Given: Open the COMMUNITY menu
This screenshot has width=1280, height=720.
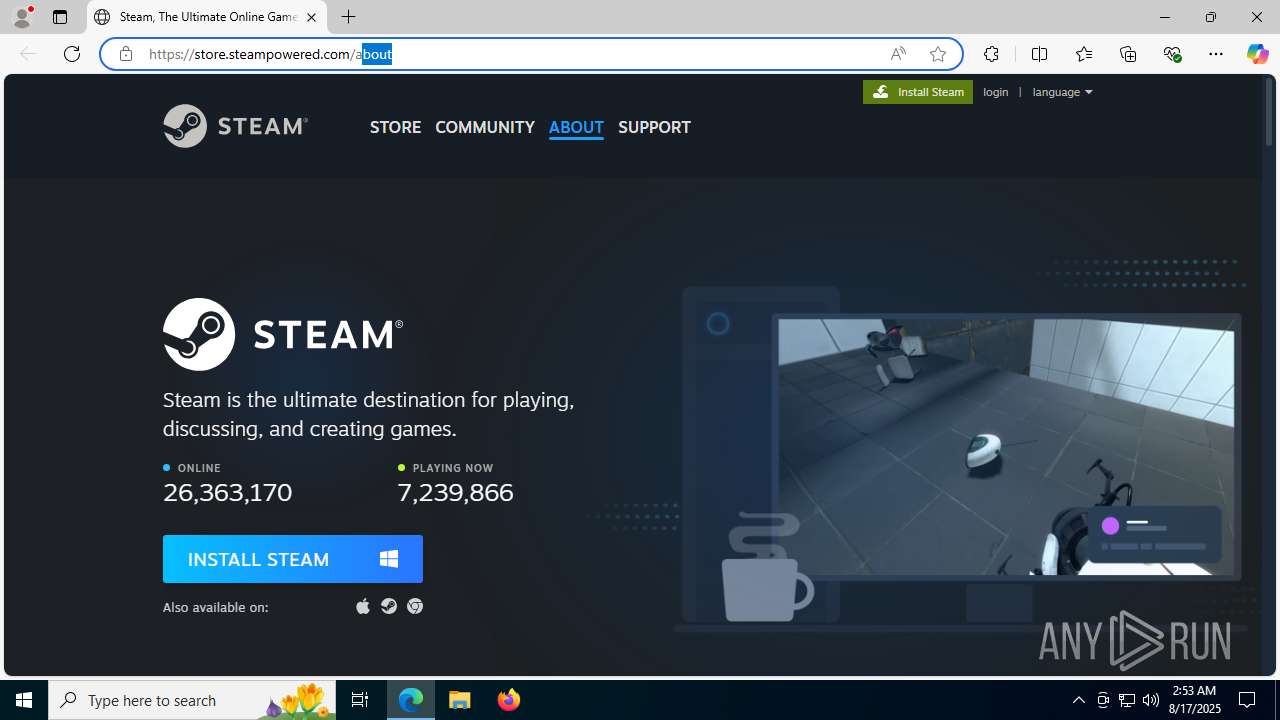Looking at the screenshot, I should point(485,127).
